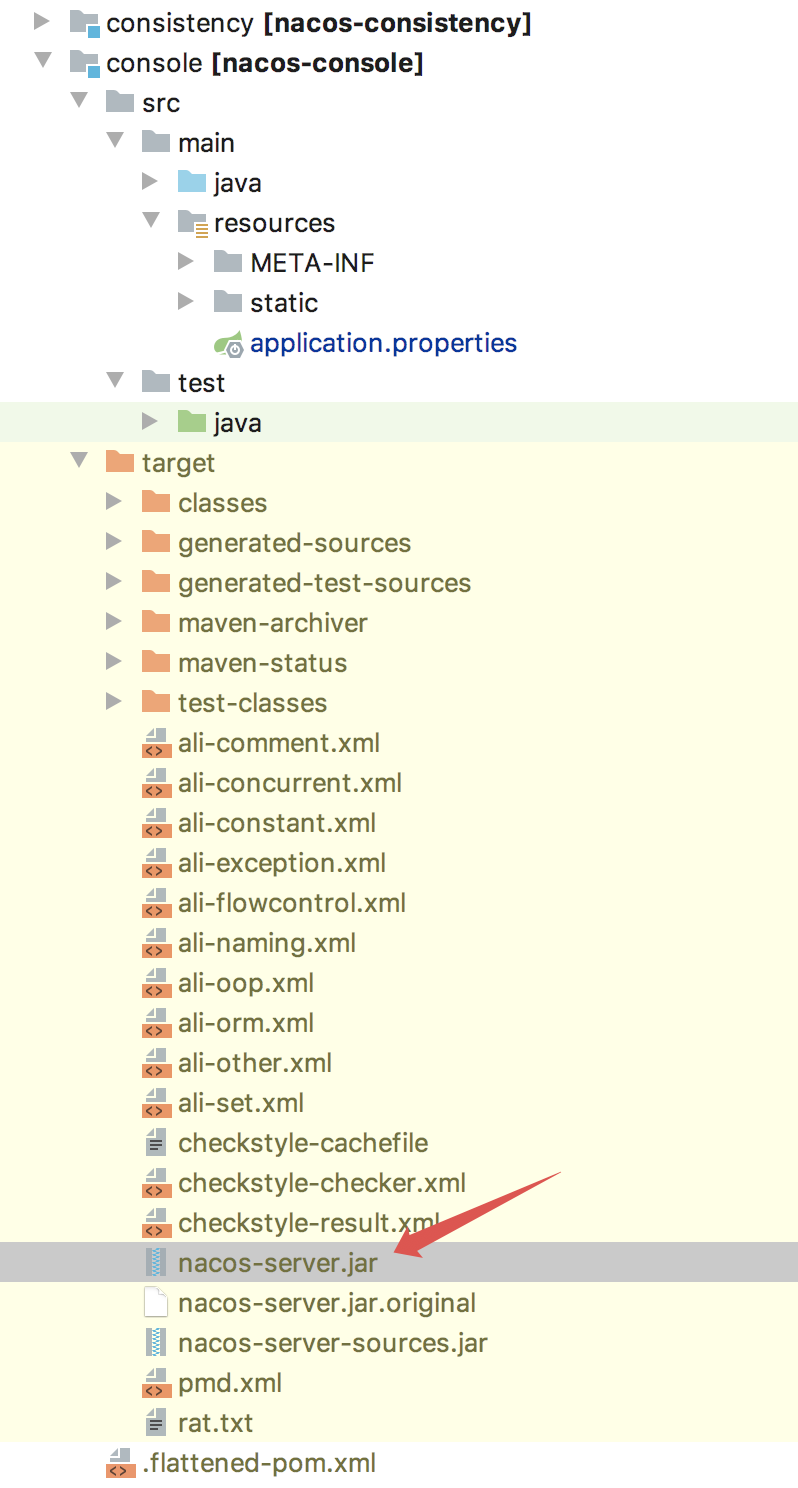Click the pmd.xml file icon
This screenshot has height=1488, width=798.
[155, 1383]
